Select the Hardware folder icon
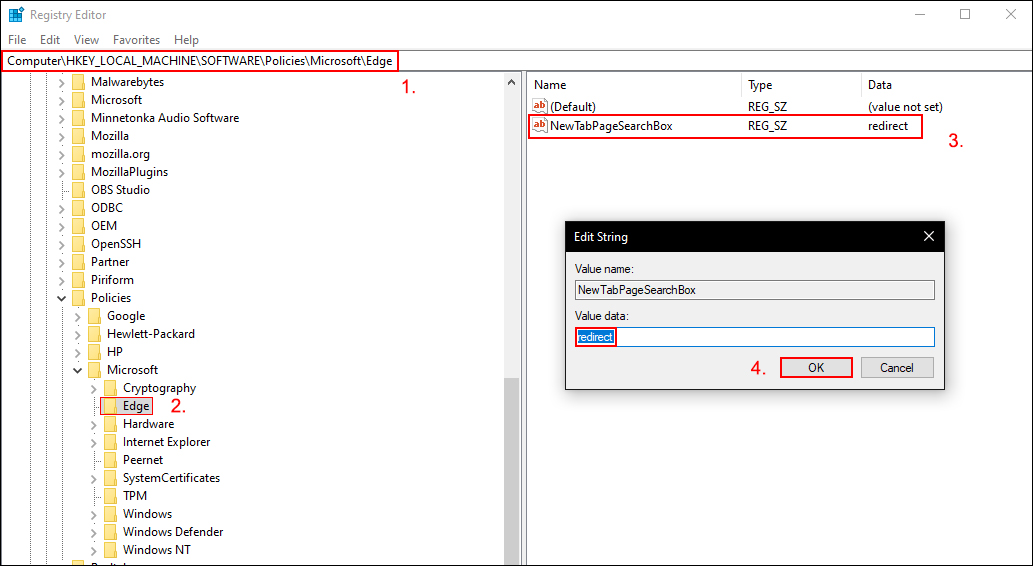Screen dimensions: 1033x566 tap(111, 424)
